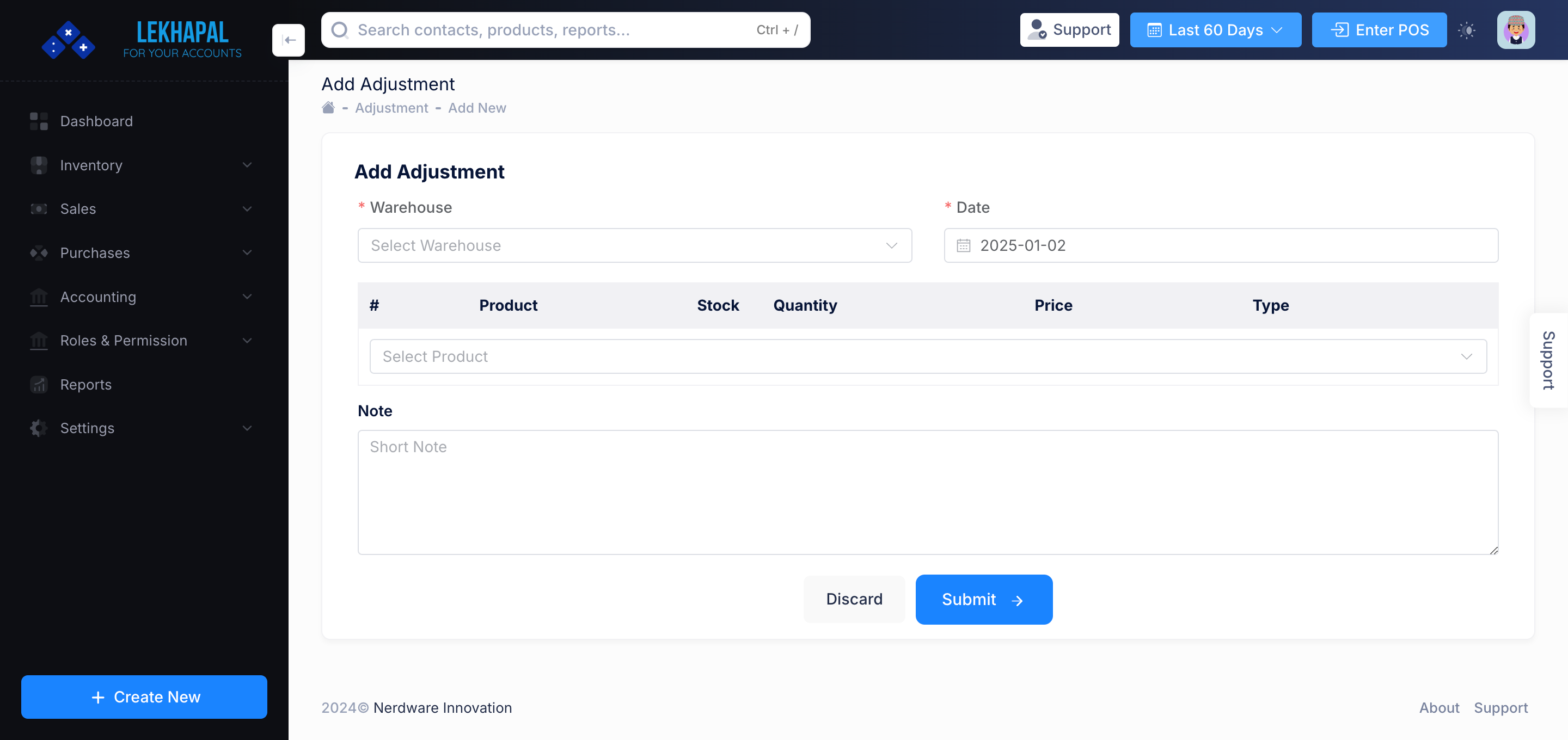Open the user avatar menu
1568x740 pixels.
click(1516, 29)
